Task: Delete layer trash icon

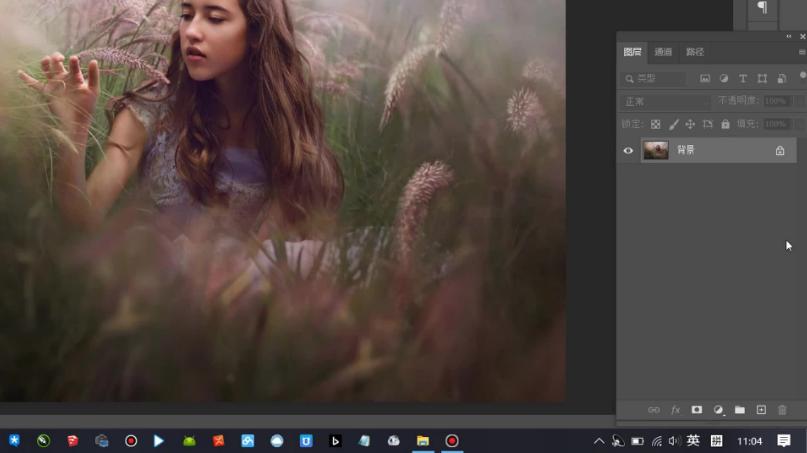Action: point(782,410)
